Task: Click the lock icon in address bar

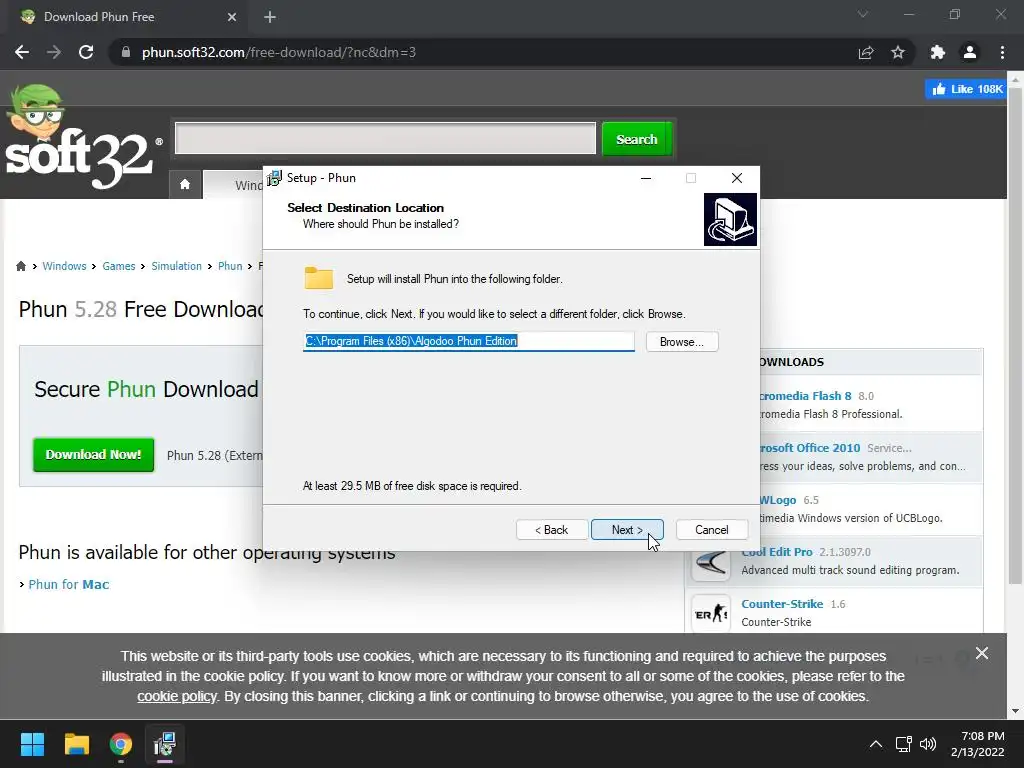Action: [x=126, y=52]
